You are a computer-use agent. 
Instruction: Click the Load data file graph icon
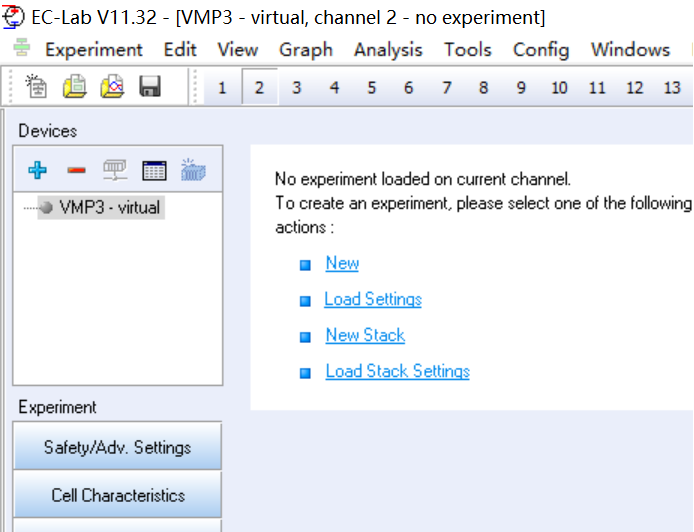coord(112,88)
